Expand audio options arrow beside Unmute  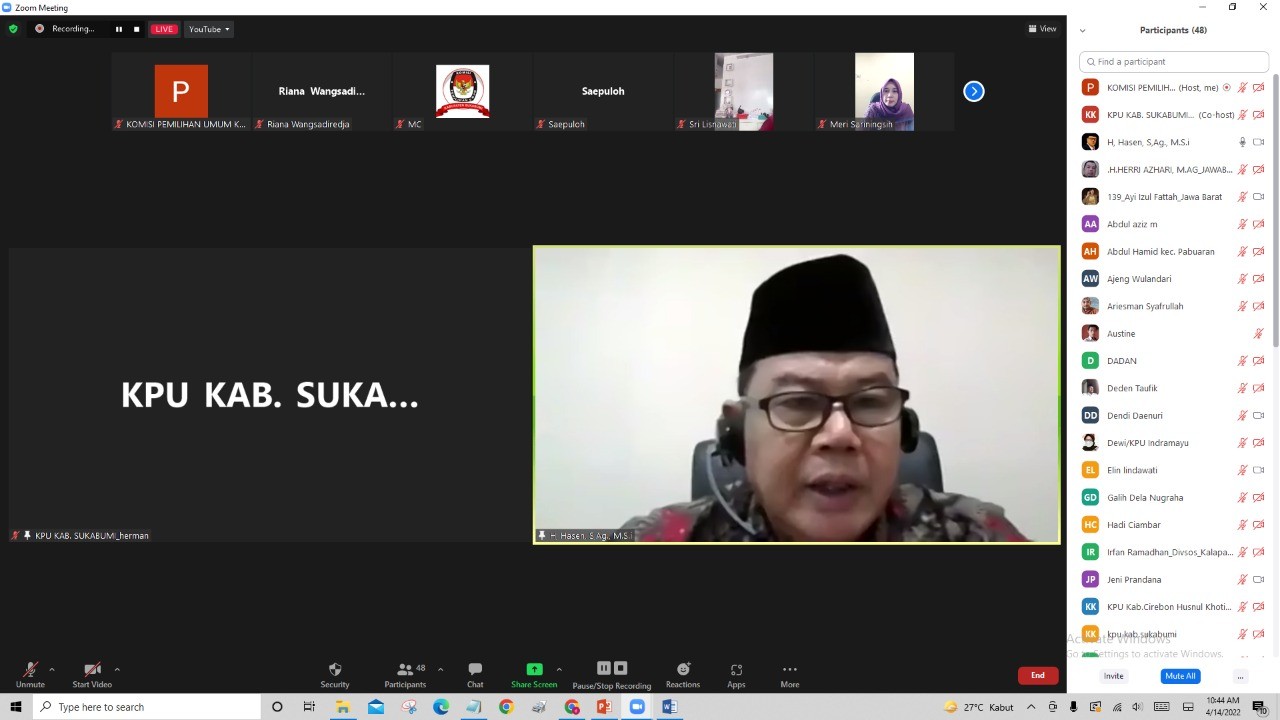(52, 669)
